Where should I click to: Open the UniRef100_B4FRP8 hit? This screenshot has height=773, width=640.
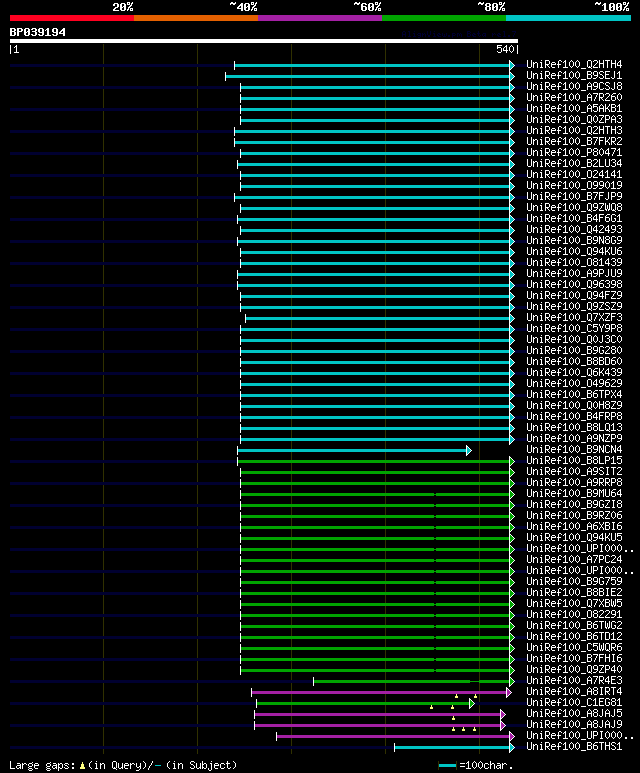pos(574,417)
